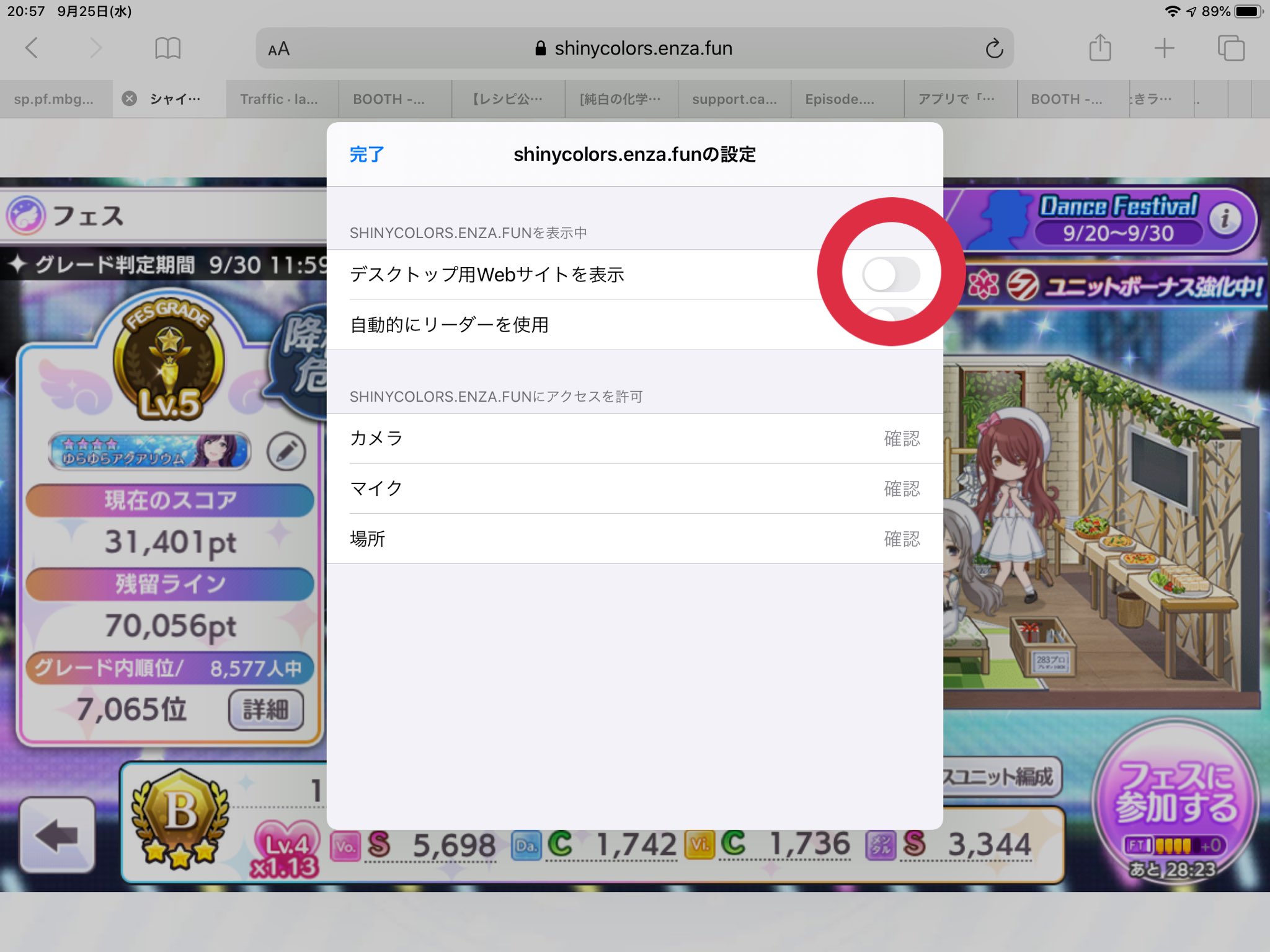This screenshot has height=952, width=1270.
Task: Switch to 【レシピ公… tab
Action: (x=508, y=99)
